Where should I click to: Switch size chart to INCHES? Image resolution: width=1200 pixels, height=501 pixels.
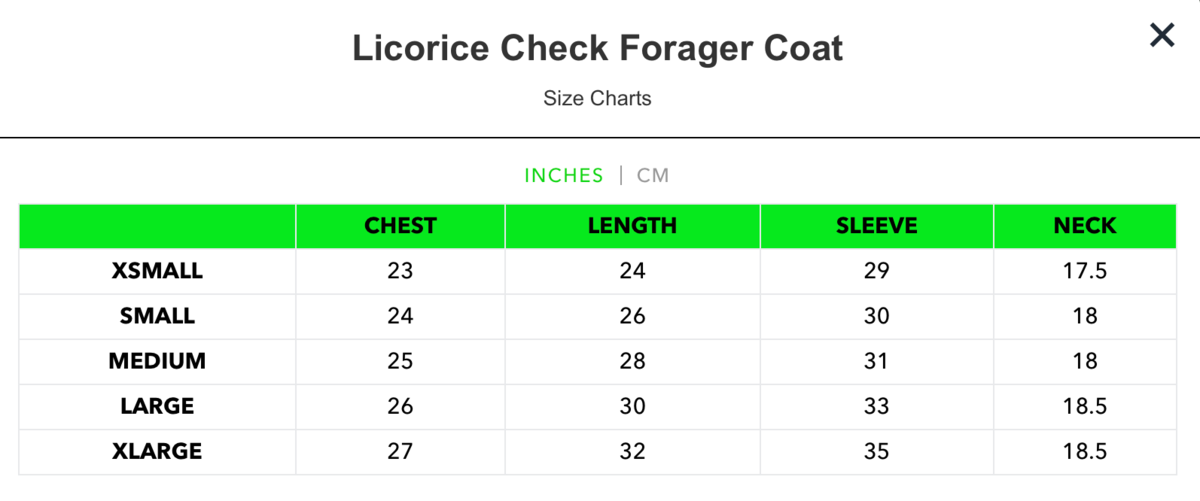tap(564, 176)
